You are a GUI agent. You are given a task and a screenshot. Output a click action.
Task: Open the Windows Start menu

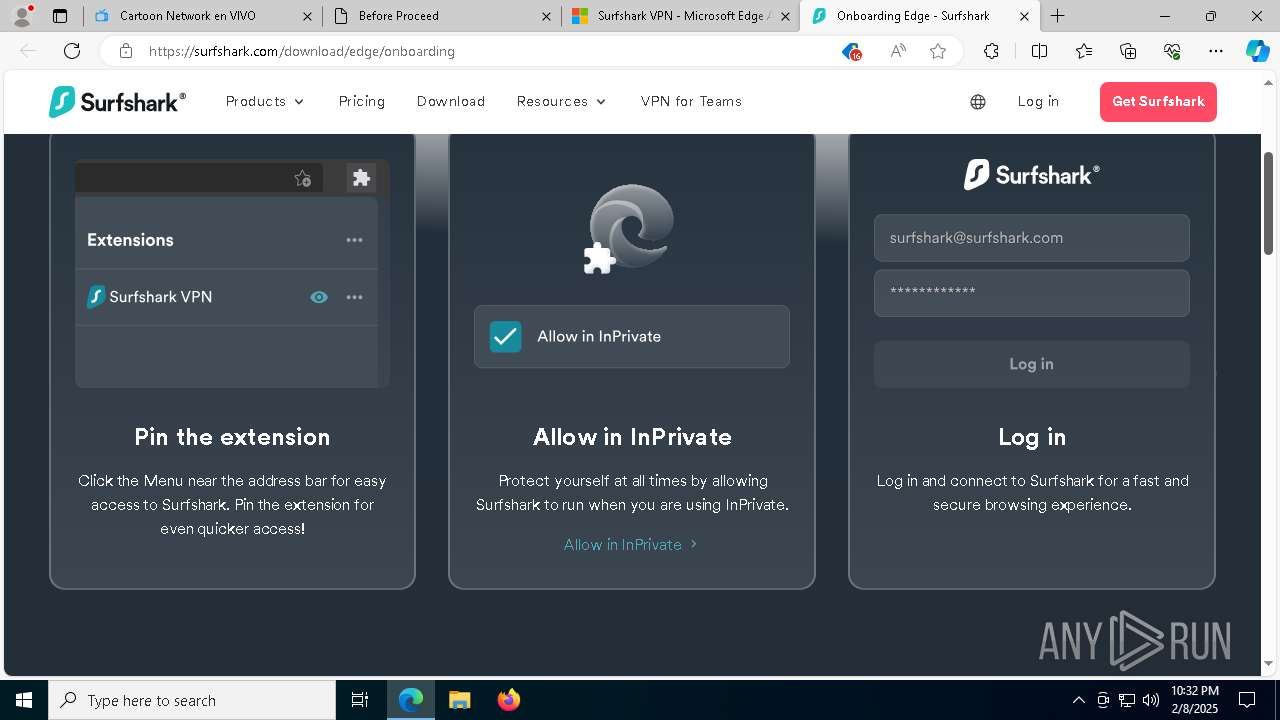tap(24, 700)
